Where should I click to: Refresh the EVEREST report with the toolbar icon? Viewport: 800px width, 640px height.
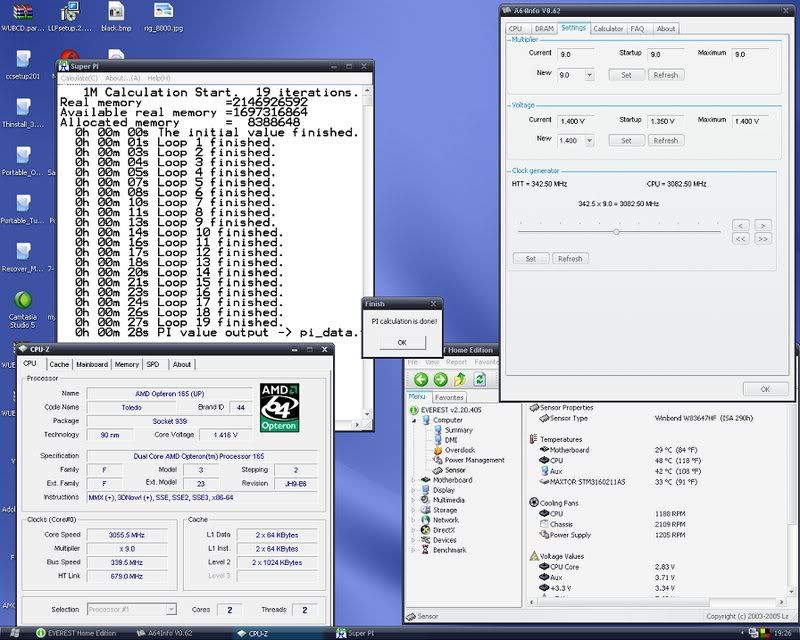point(480,379)
